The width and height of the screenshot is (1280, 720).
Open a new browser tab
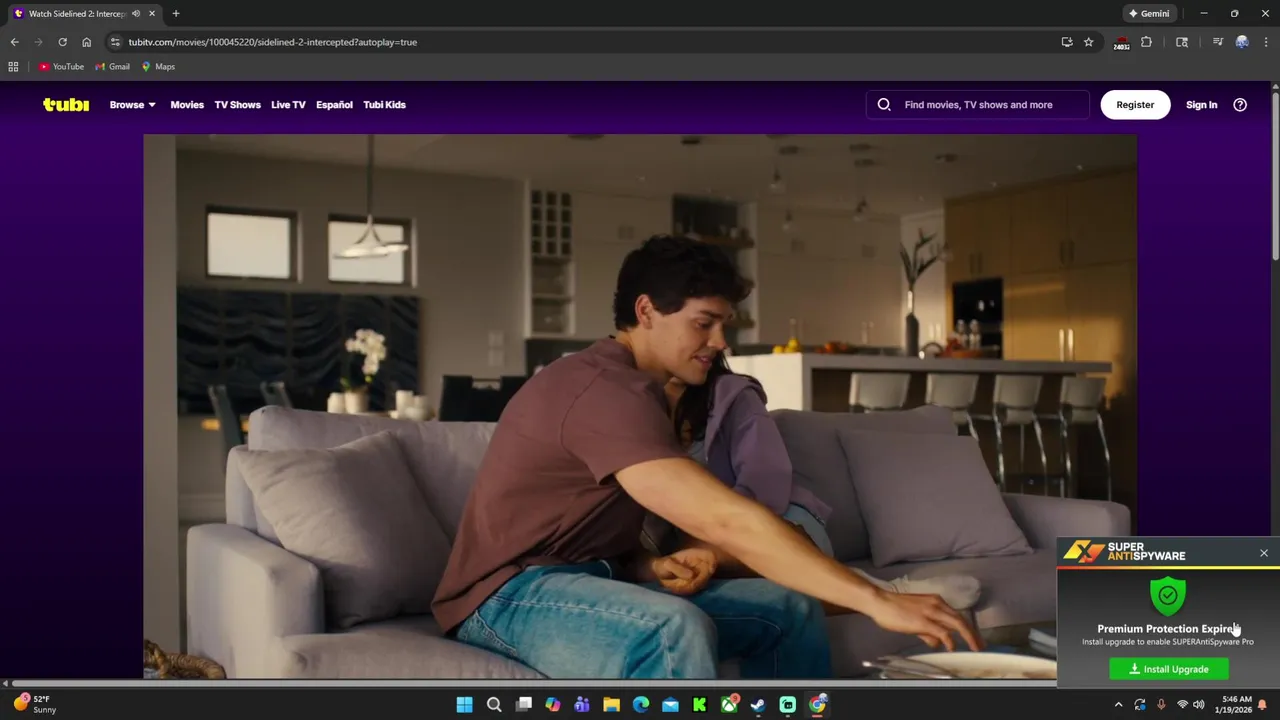[176, 14]
